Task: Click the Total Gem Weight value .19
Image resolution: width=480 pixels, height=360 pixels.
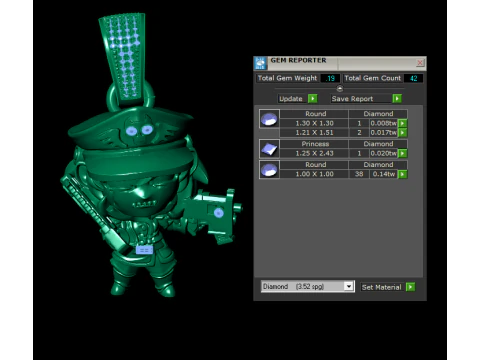Action: [x=330, y=78]
